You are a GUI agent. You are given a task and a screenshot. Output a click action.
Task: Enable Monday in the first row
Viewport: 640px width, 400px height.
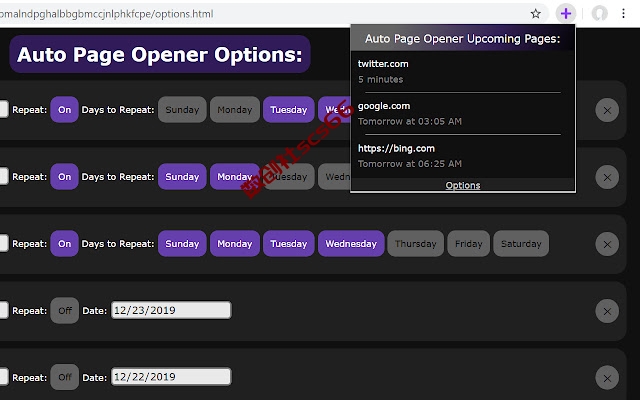pyautogui.click(x=235, y=110)
